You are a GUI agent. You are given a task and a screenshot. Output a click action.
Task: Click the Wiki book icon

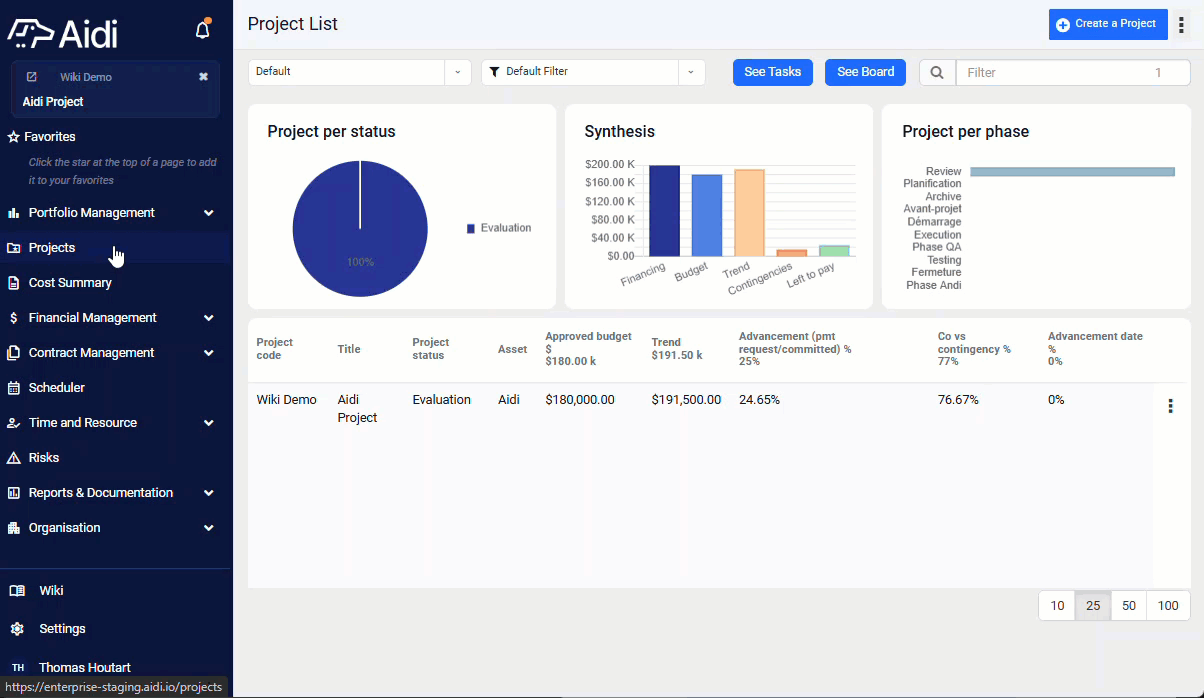pyautogui.click(x=17, y=591)
